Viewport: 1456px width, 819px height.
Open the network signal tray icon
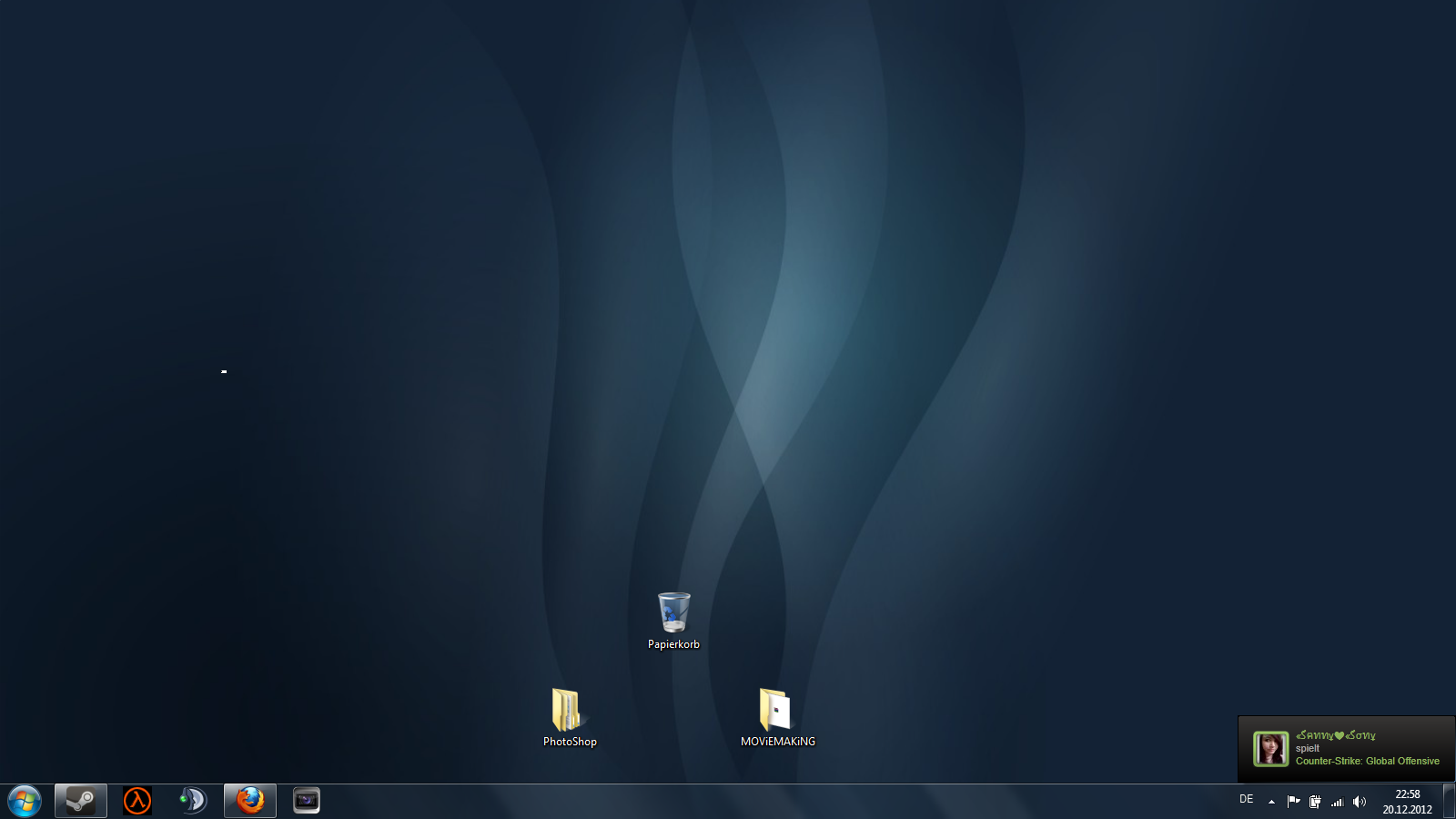coord(1337,802)
